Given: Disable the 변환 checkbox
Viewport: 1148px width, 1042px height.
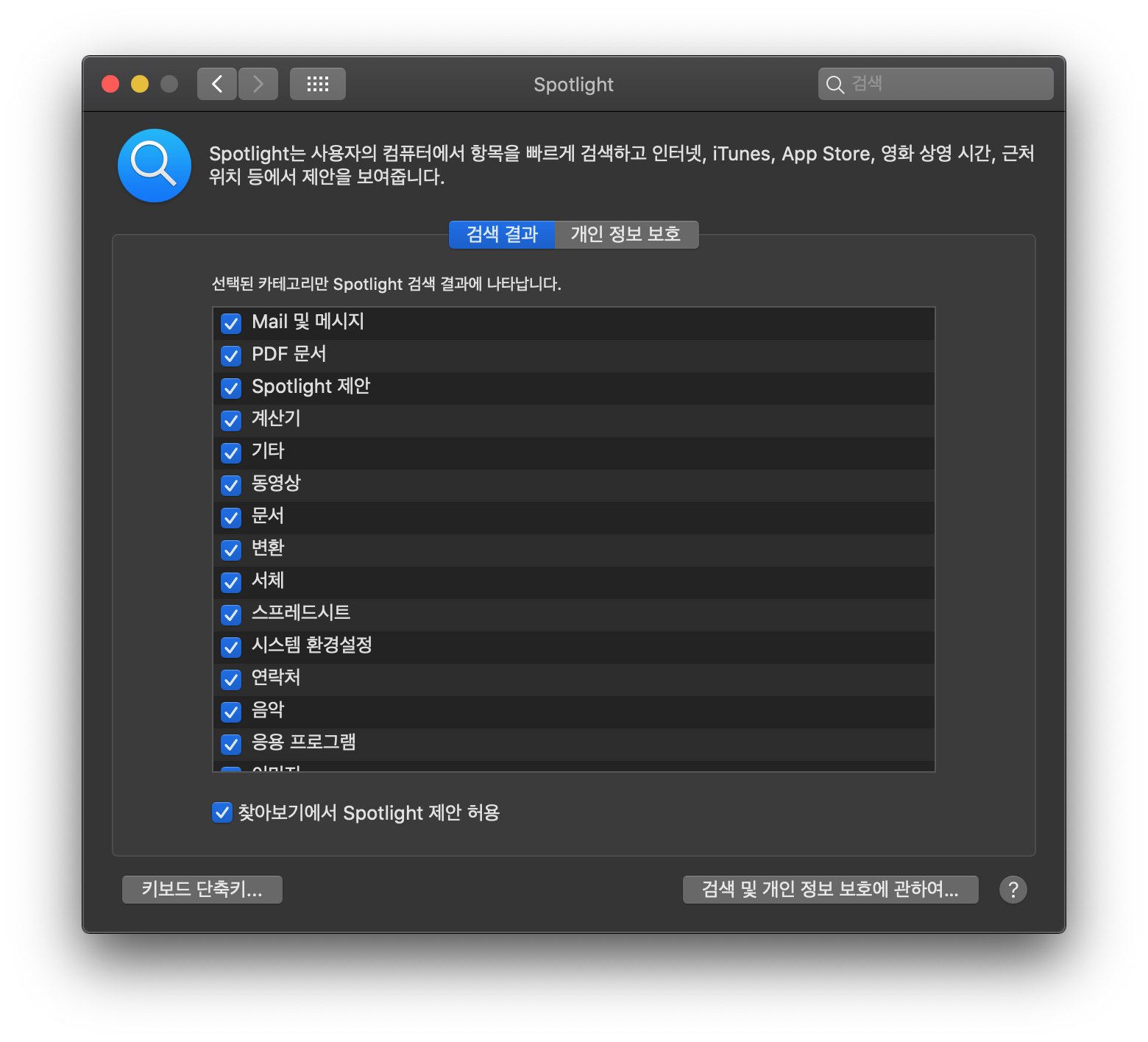Looking at the screenshot, I should point(231,550).
